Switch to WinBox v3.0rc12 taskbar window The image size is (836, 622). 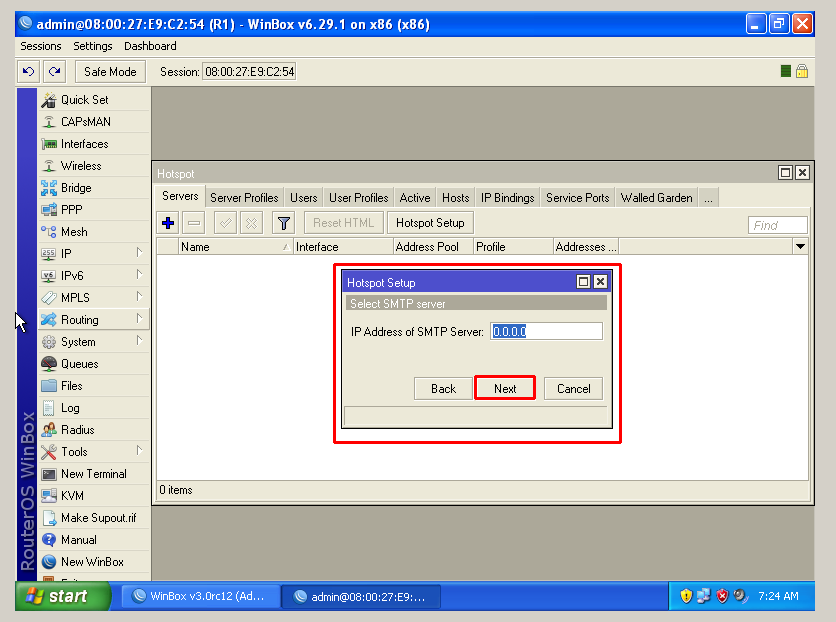point(200,596)
